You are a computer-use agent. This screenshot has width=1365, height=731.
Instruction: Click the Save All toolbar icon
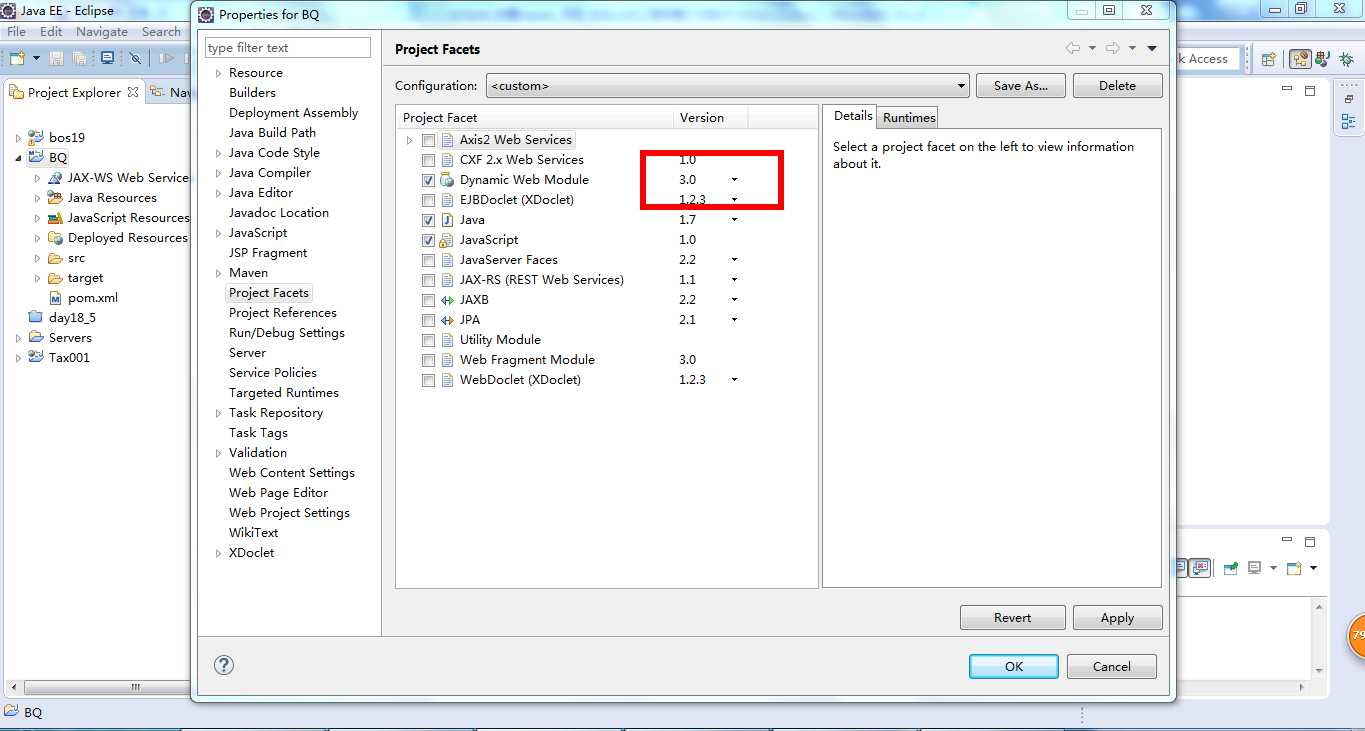click(77, 59)
